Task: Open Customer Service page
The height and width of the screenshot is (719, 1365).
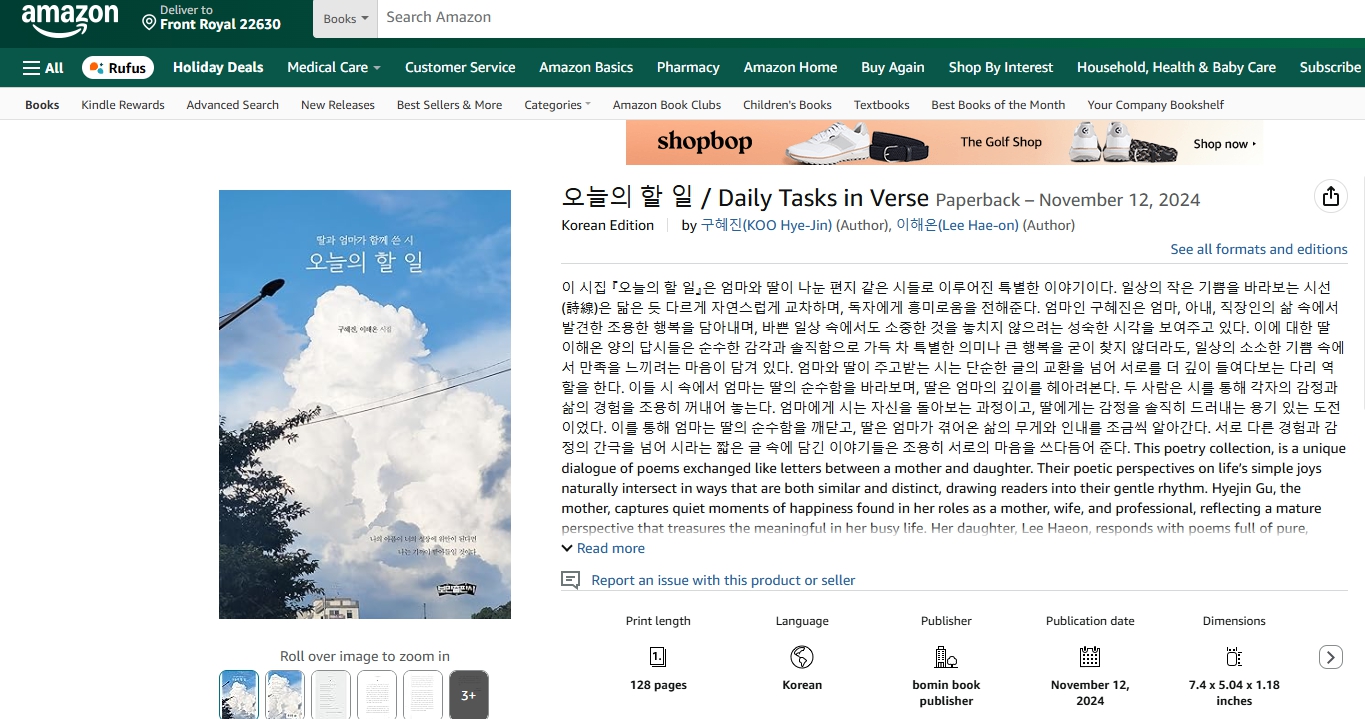Action: click(x=460, y=67)
